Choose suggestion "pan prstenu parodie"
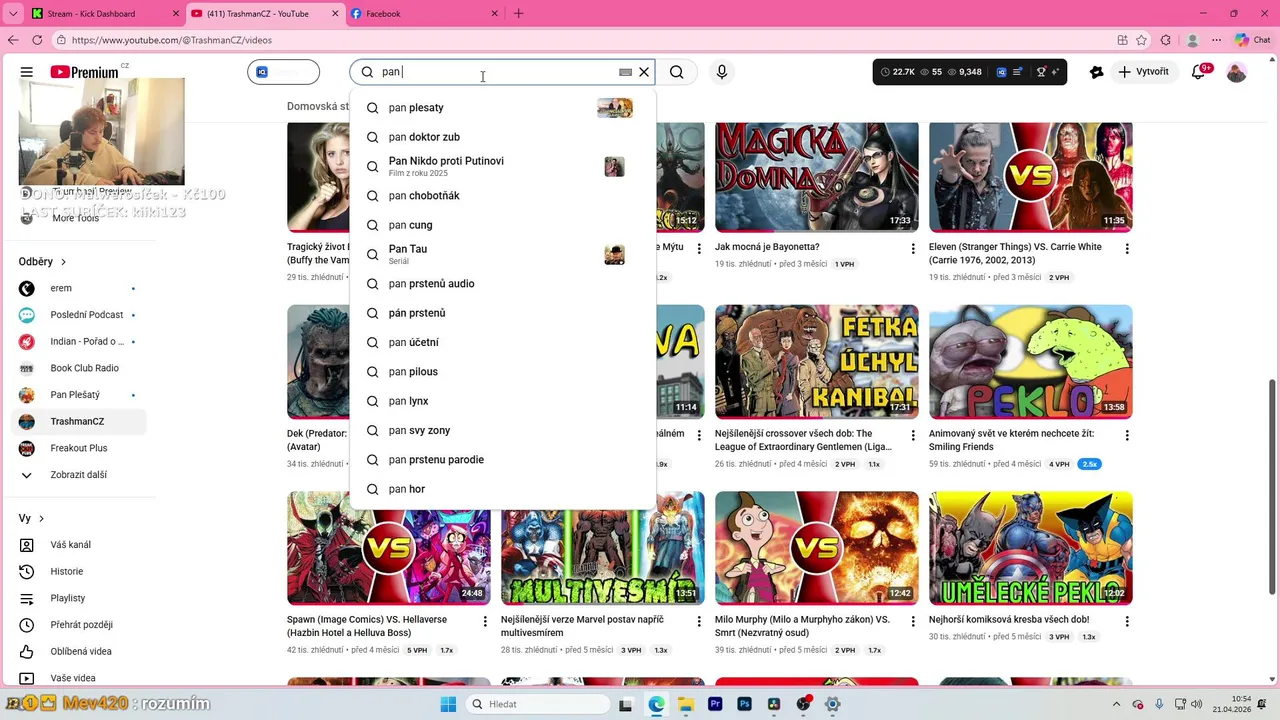The width and height of the screenshot is (1280, 720). [x=502, y=460]
